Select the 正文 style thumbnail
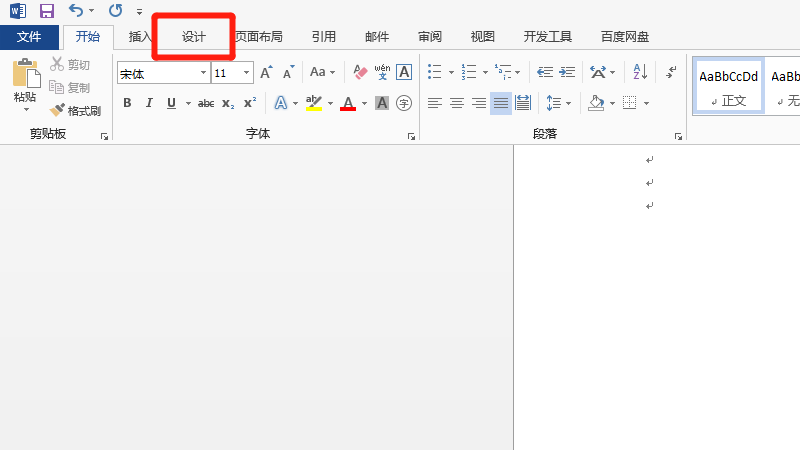800x450 pixels. click(x=728, y=85)
